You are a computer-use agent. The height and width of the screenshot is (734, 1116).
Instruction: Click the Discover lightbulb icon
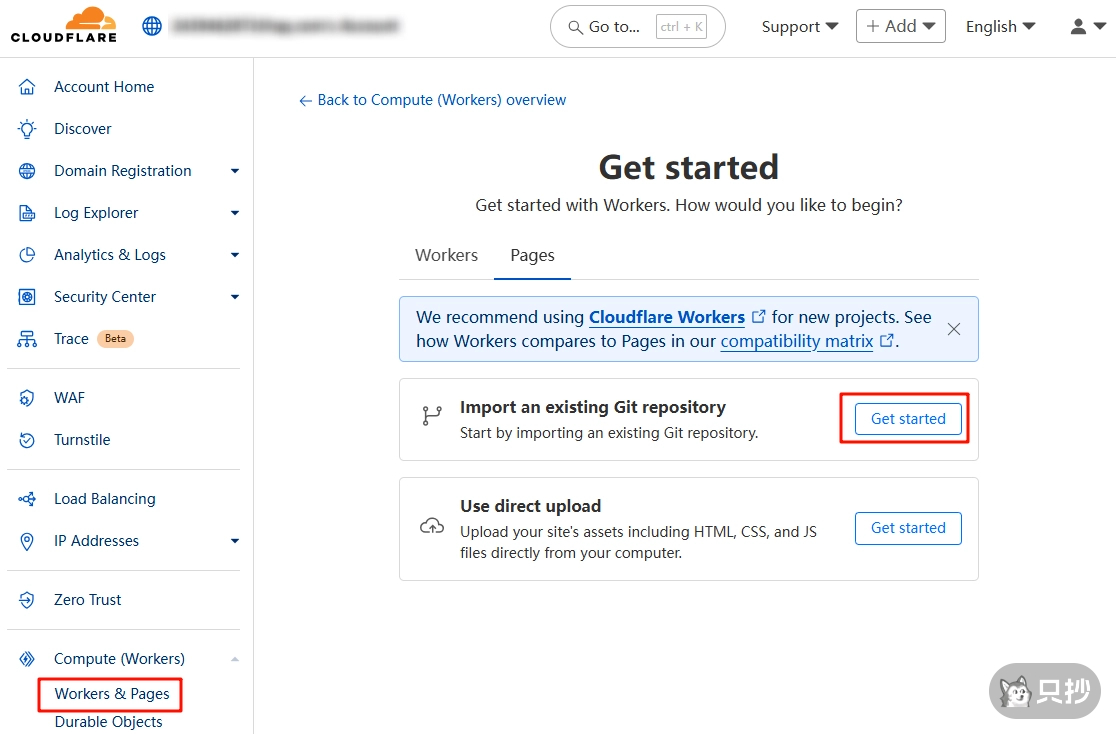[x=27, y=129]
